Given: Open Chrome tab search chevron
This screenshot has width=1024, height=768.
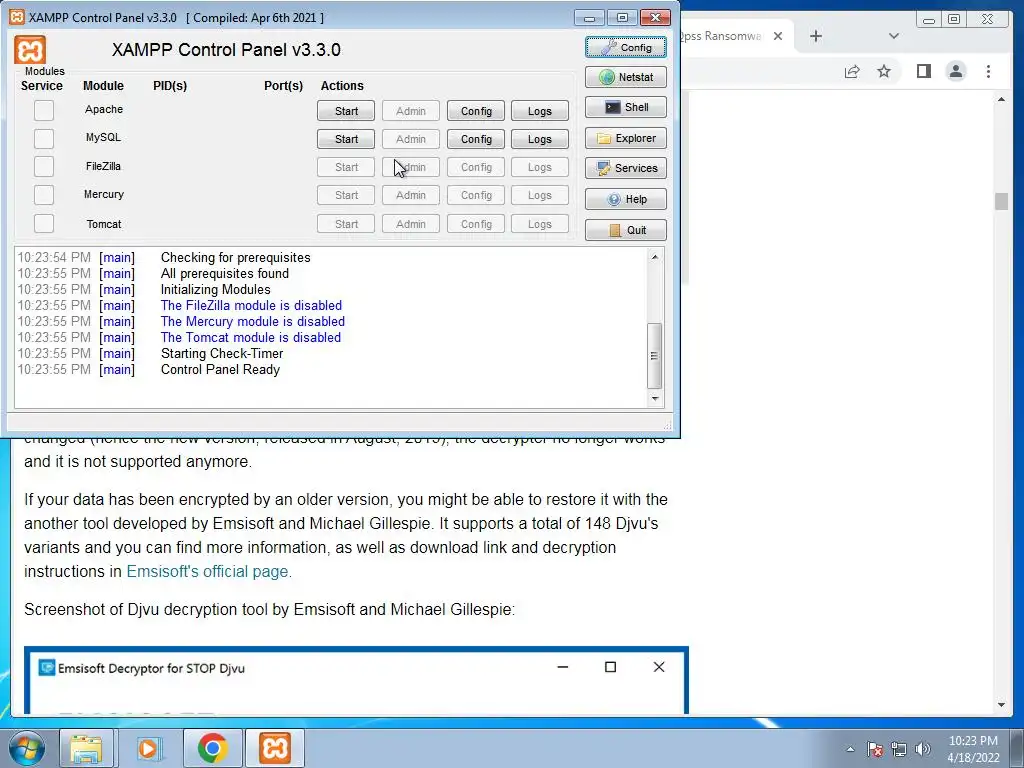Looking at the screenshot, I should (894, 36).
